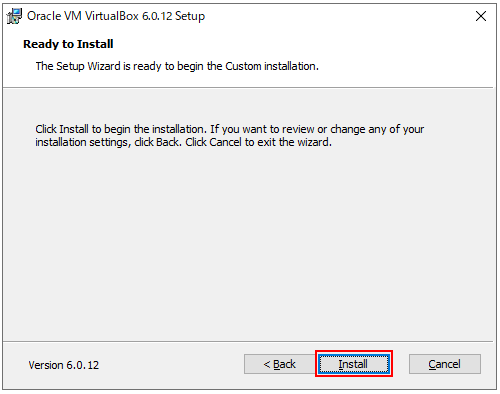Viewport: 500px width, 394px height.
Task: Start the installation with the Install button
Action: 354,364
